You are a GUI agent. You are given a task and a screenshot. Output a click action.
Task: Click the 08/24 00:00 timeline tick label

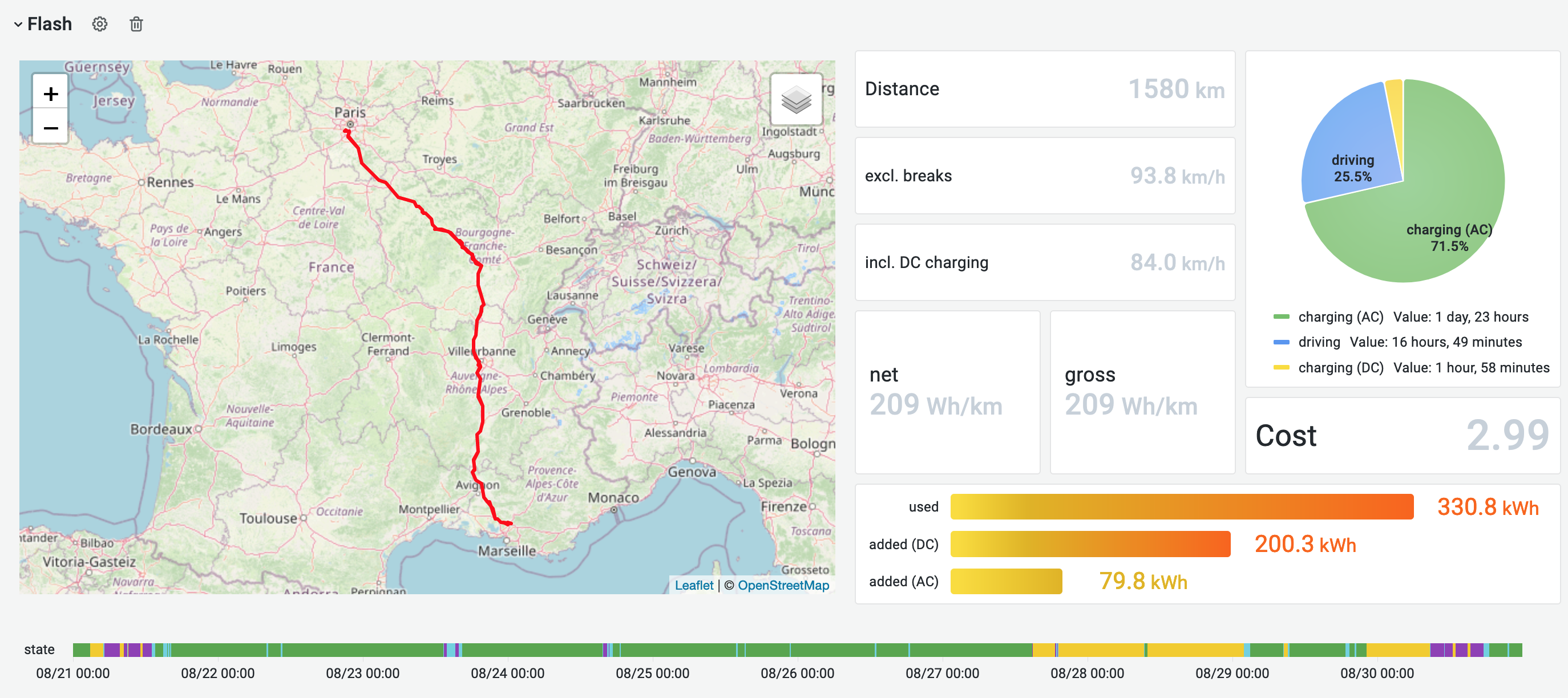click(508, 673)
